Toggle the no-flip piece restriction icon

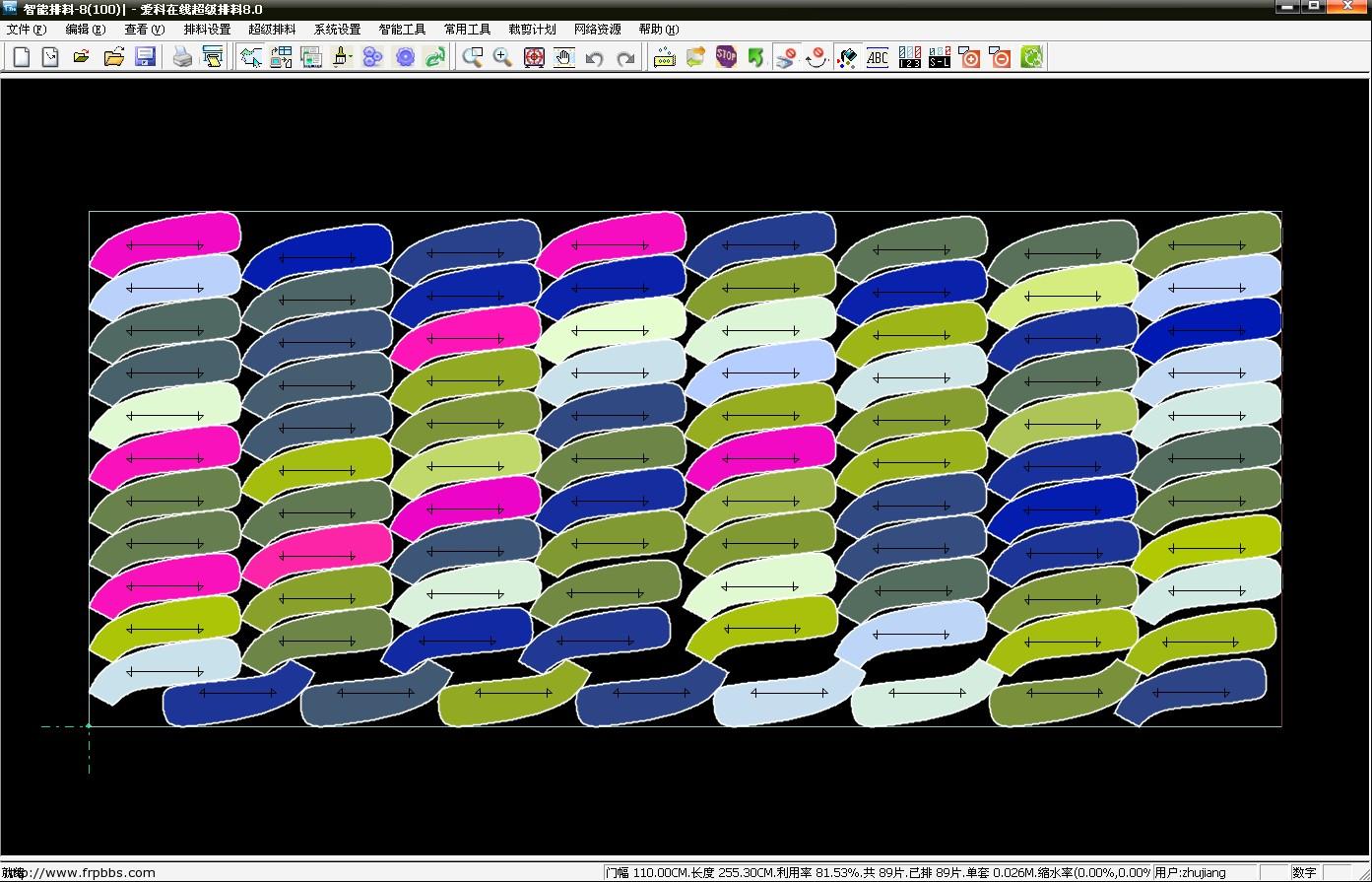pos(785,57)
